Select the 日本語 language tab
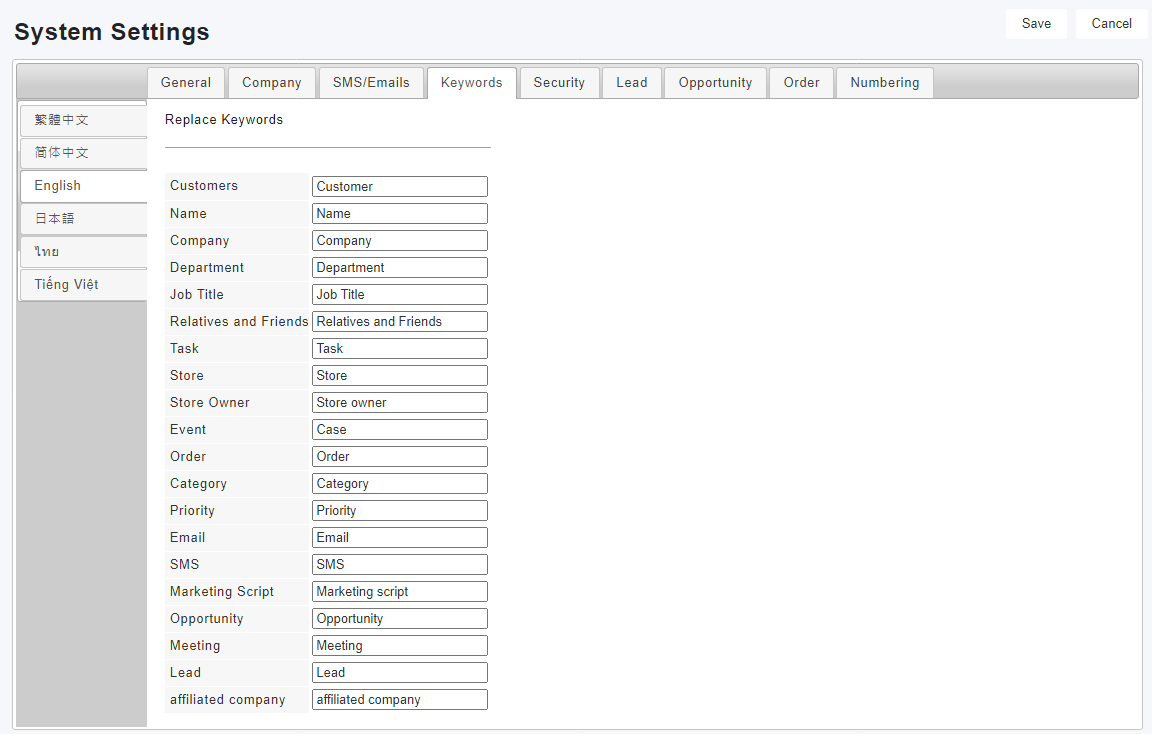1152x734 pixels. (83, 218)
